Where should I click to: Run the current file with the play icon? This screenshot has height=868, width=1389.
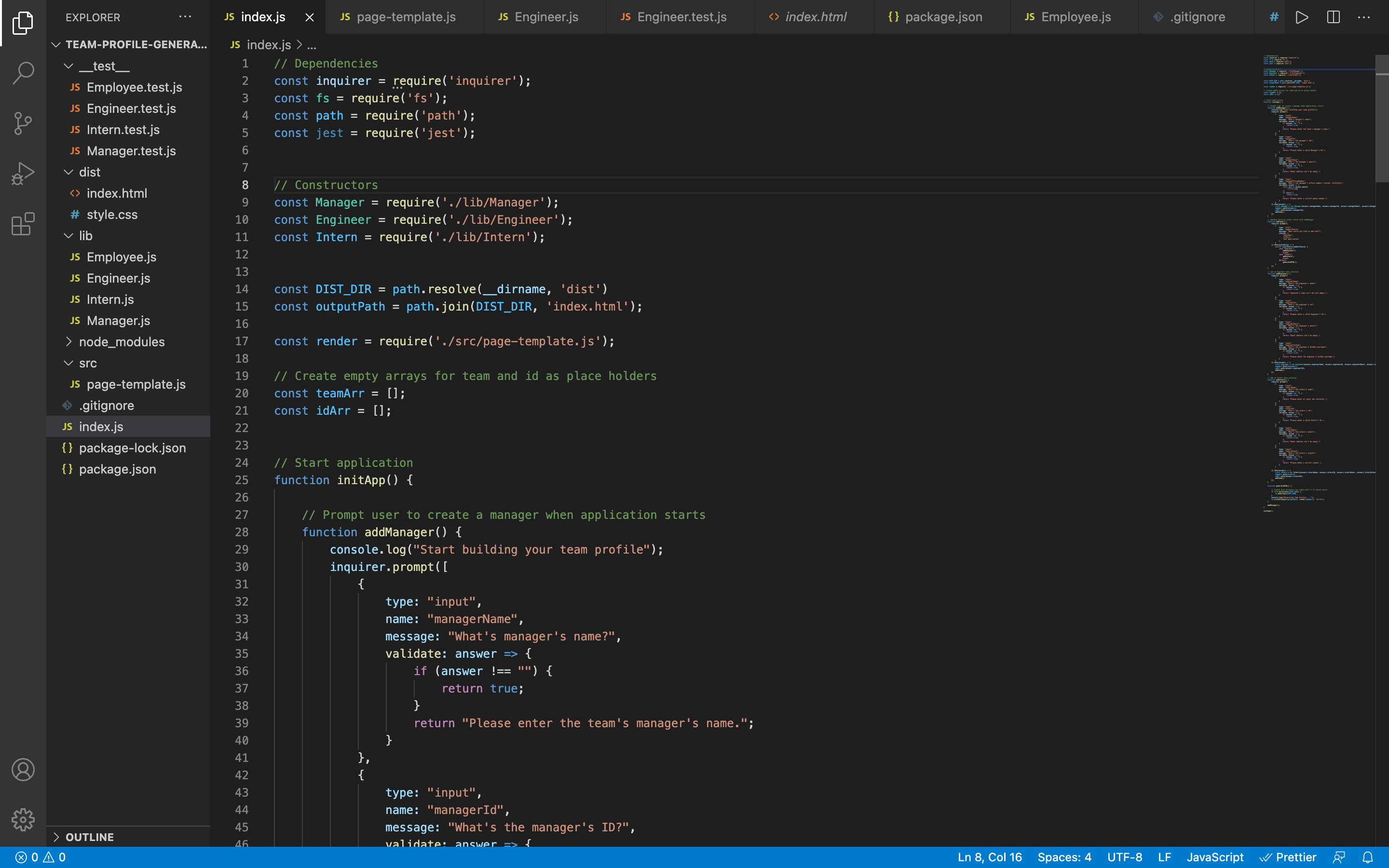(1301, 17)
